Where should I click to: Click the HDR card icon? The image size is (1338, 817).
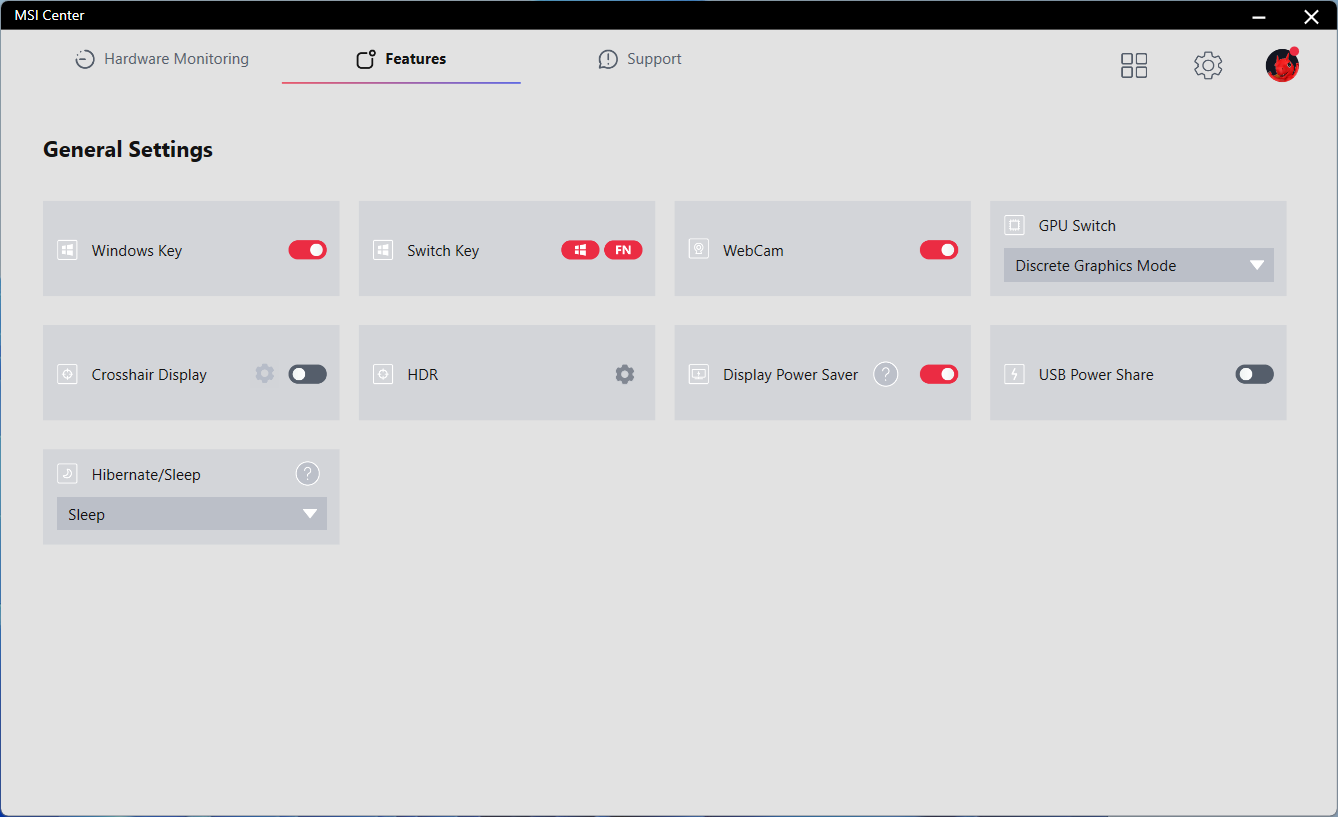(x=383, y=374)
